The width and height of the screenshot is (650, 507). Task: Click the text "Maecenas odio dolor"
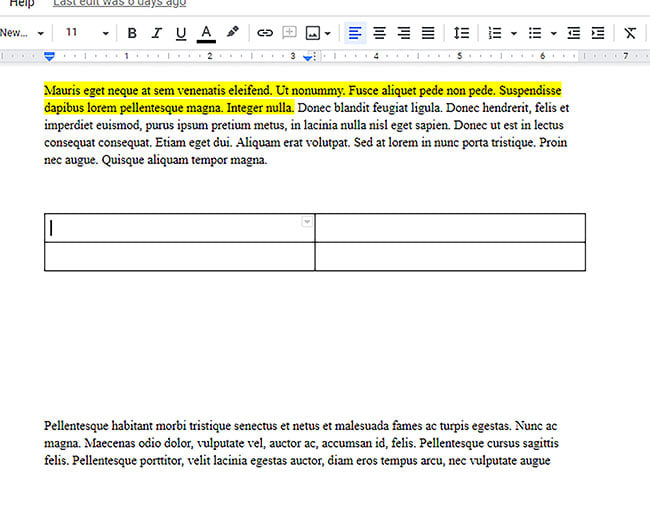[138, 444]
